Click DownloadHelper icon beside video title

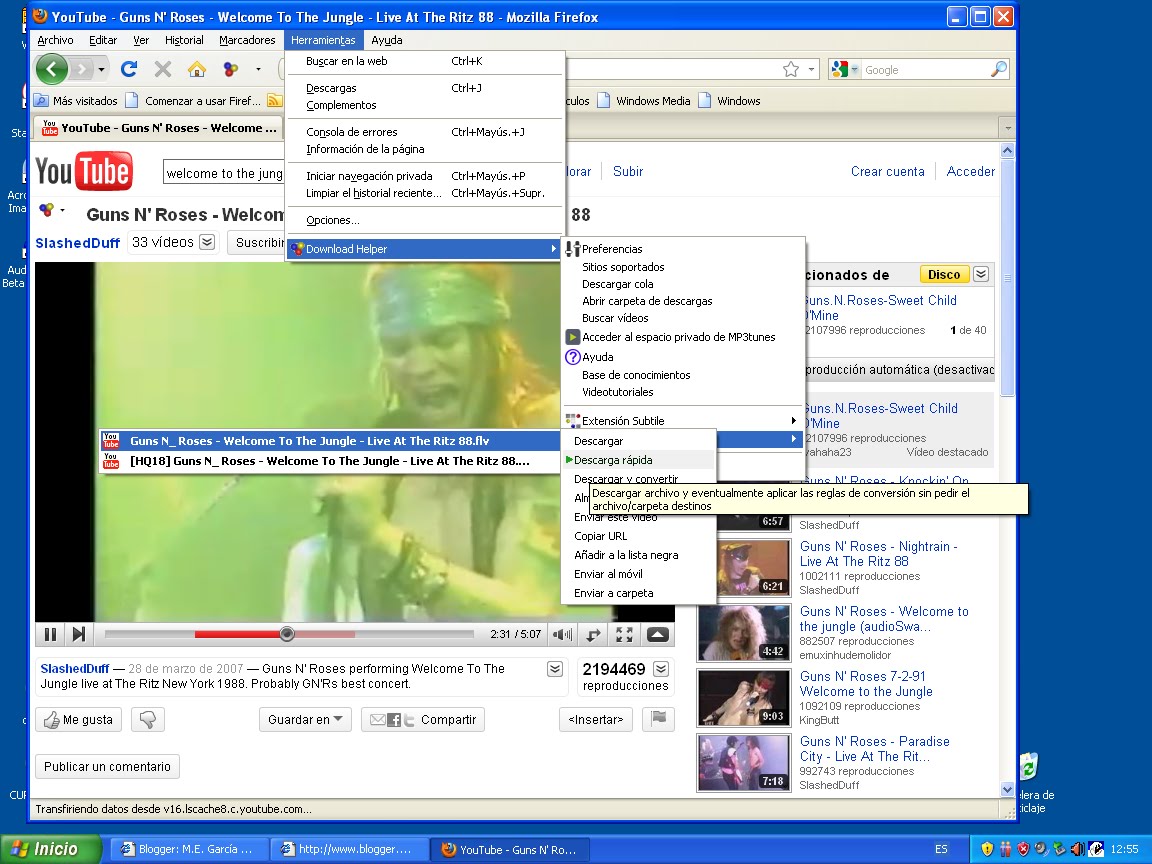(46, 210)
